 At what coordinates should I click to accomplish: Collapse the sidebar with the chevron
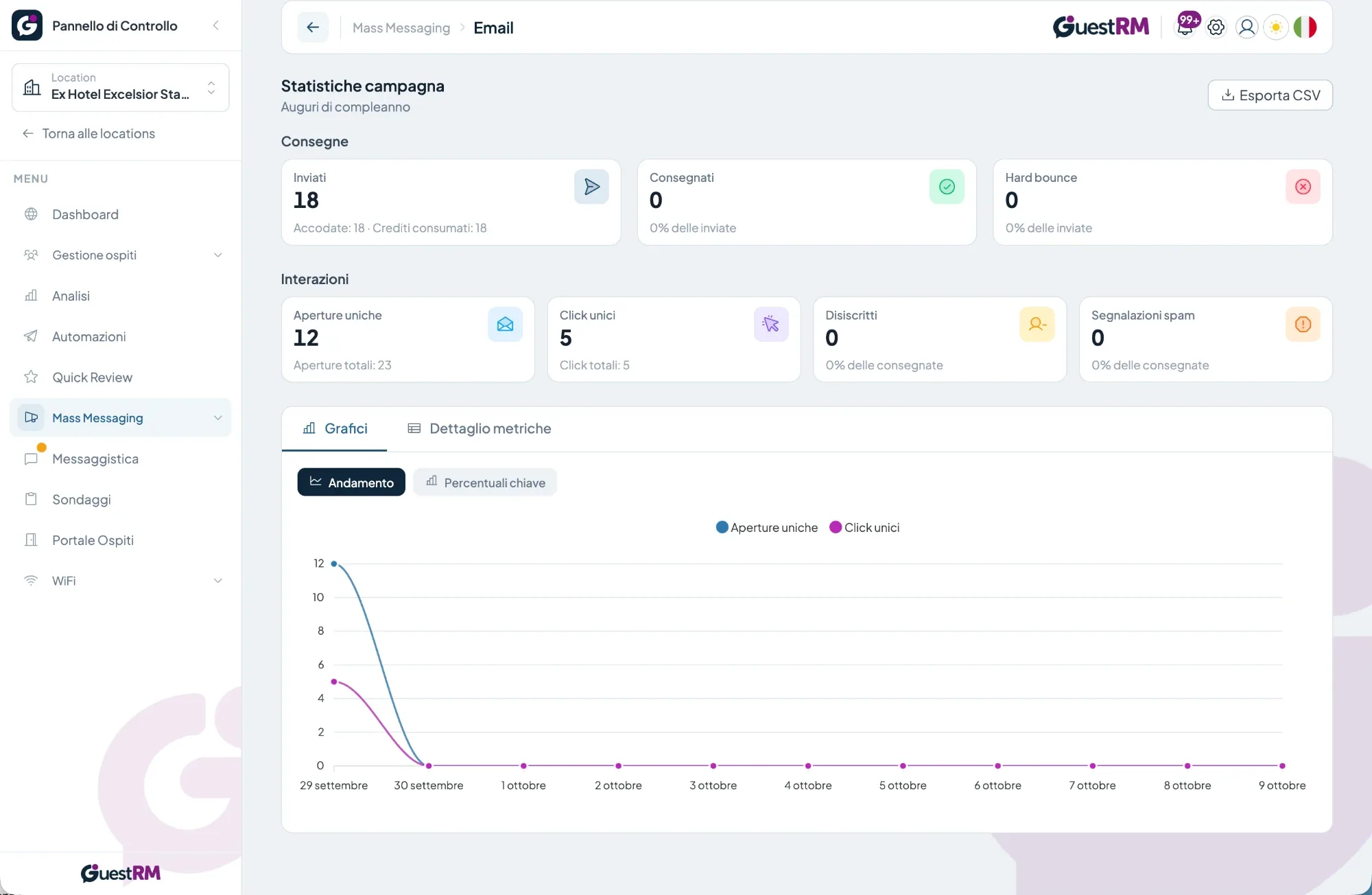(x=216, y=25)
